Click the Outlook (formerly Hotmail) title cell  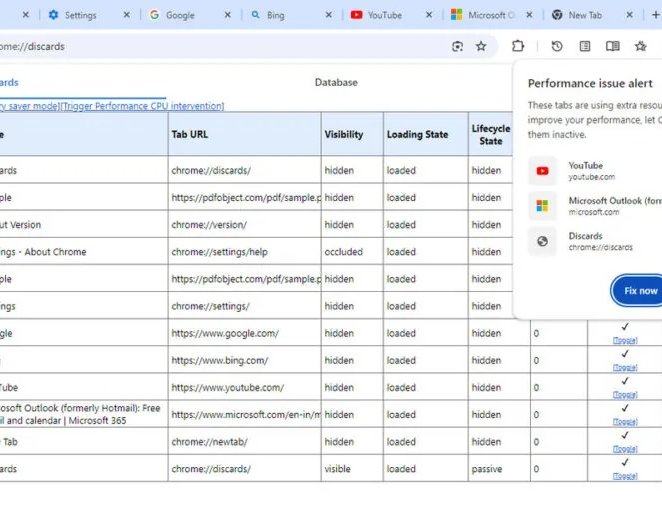(x=84, y=414)
